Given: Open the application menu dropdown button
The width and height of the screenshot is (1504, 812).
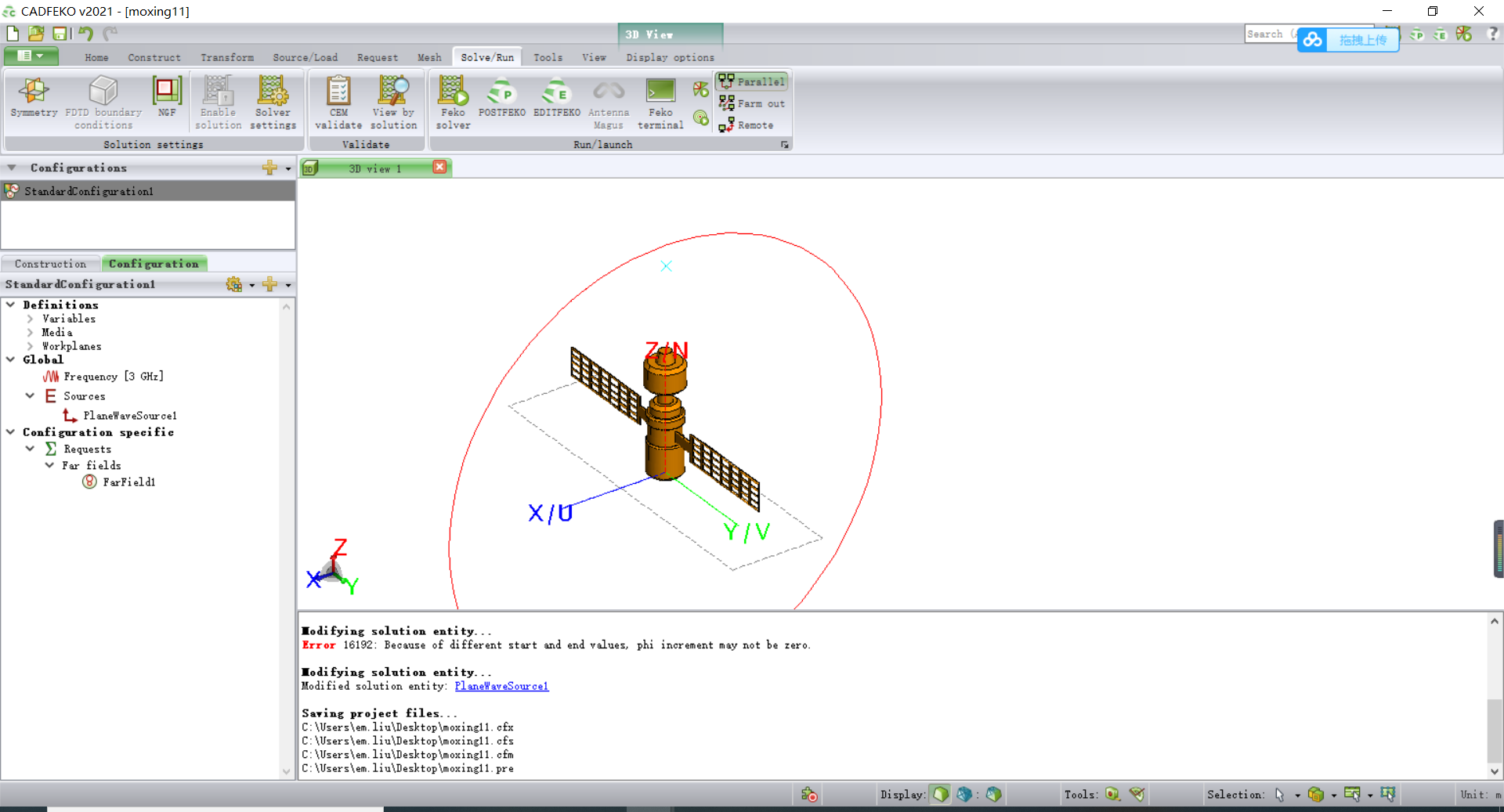Looking at the screenshot, I should pyautogui.click(x=31, y=56).
